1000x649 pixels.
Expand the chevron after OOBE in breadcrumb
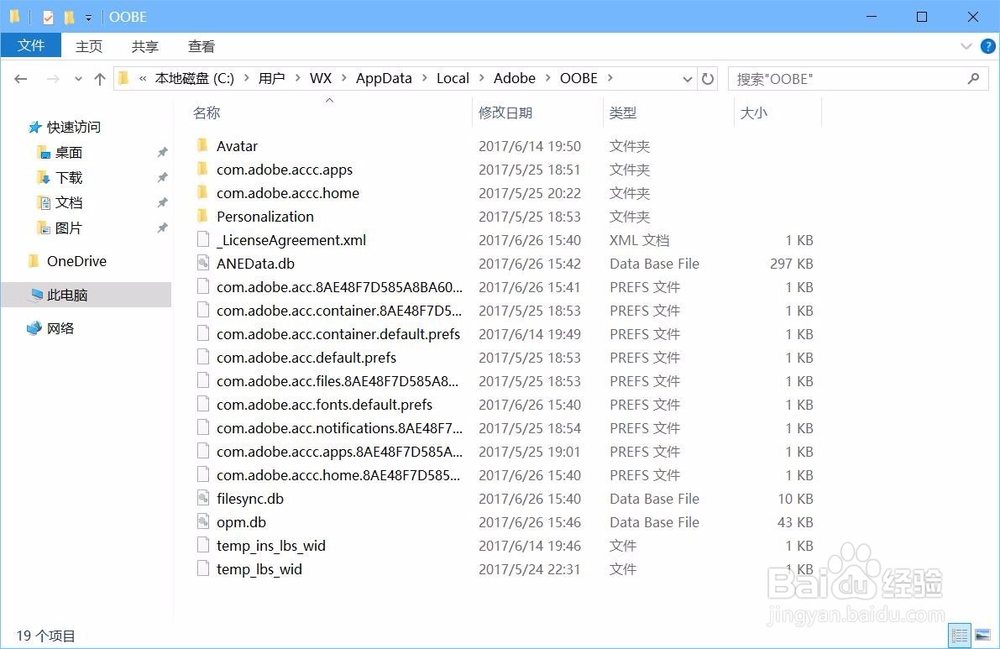(610, 78)
